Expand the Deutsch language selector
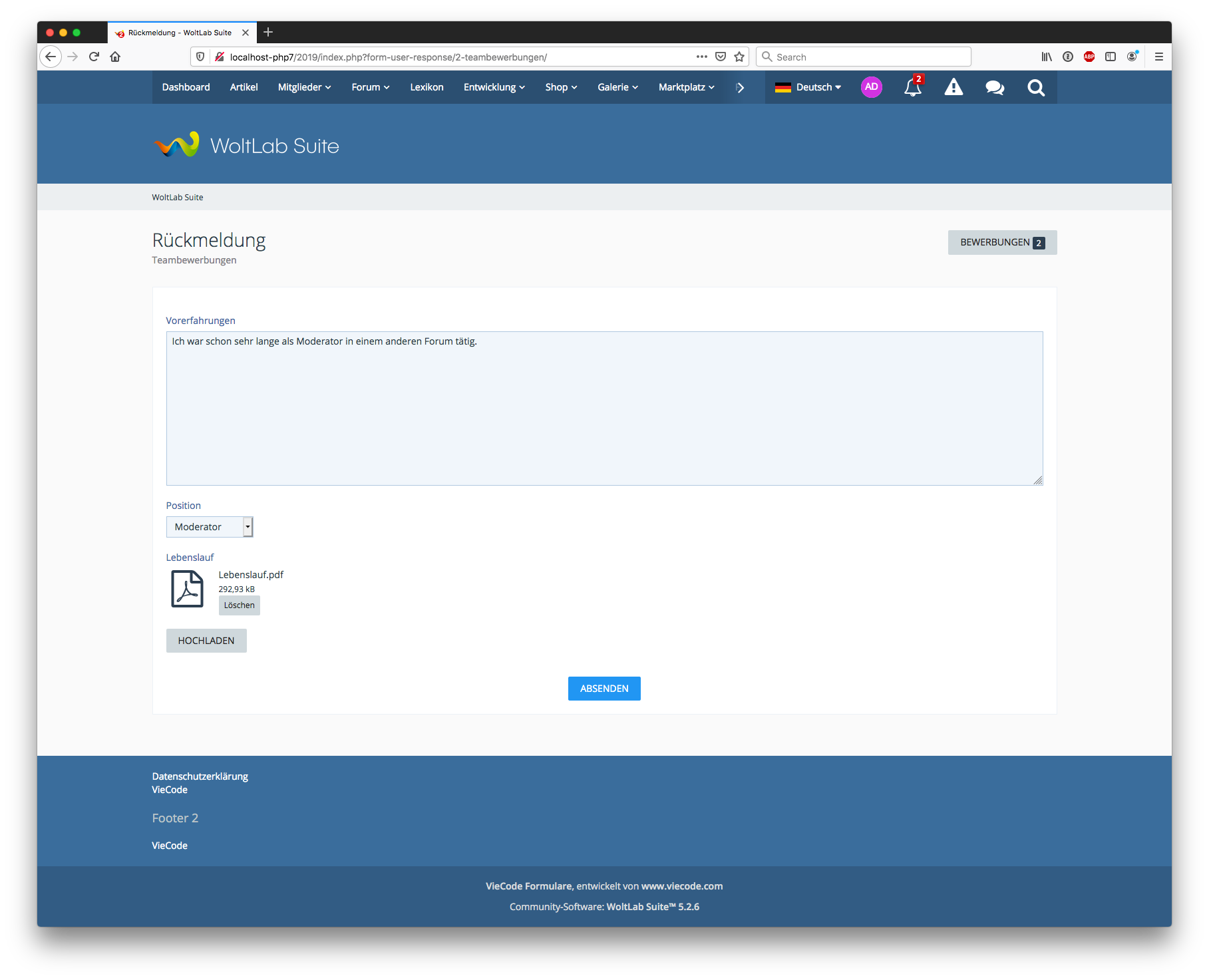Image resolution: width=1209 pixels, height=980 pixels. (x=808, y=87)
